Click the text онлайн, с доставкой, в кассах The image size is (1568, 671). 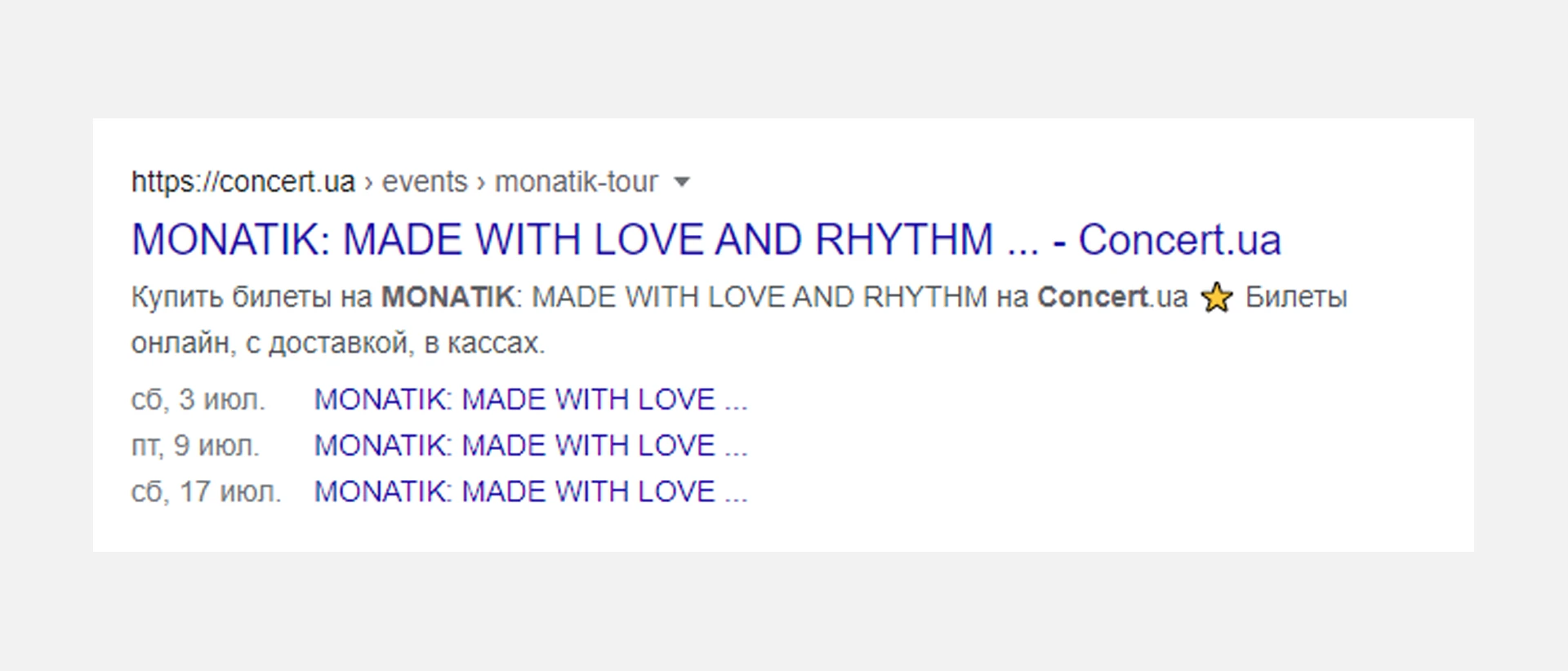pos(337,343)
